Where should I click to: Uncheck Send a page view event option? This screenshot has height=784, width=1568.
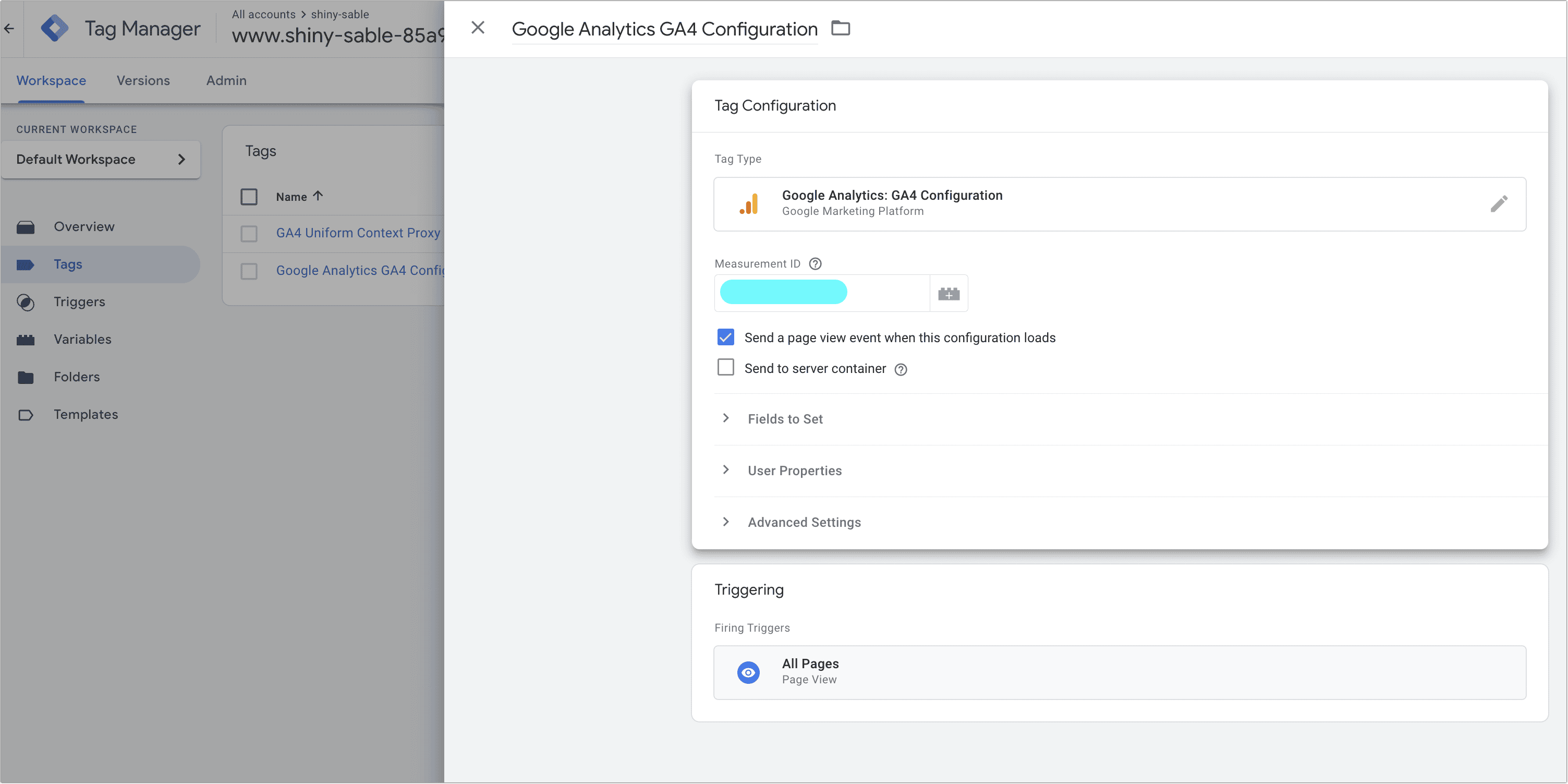click(725, 337)
